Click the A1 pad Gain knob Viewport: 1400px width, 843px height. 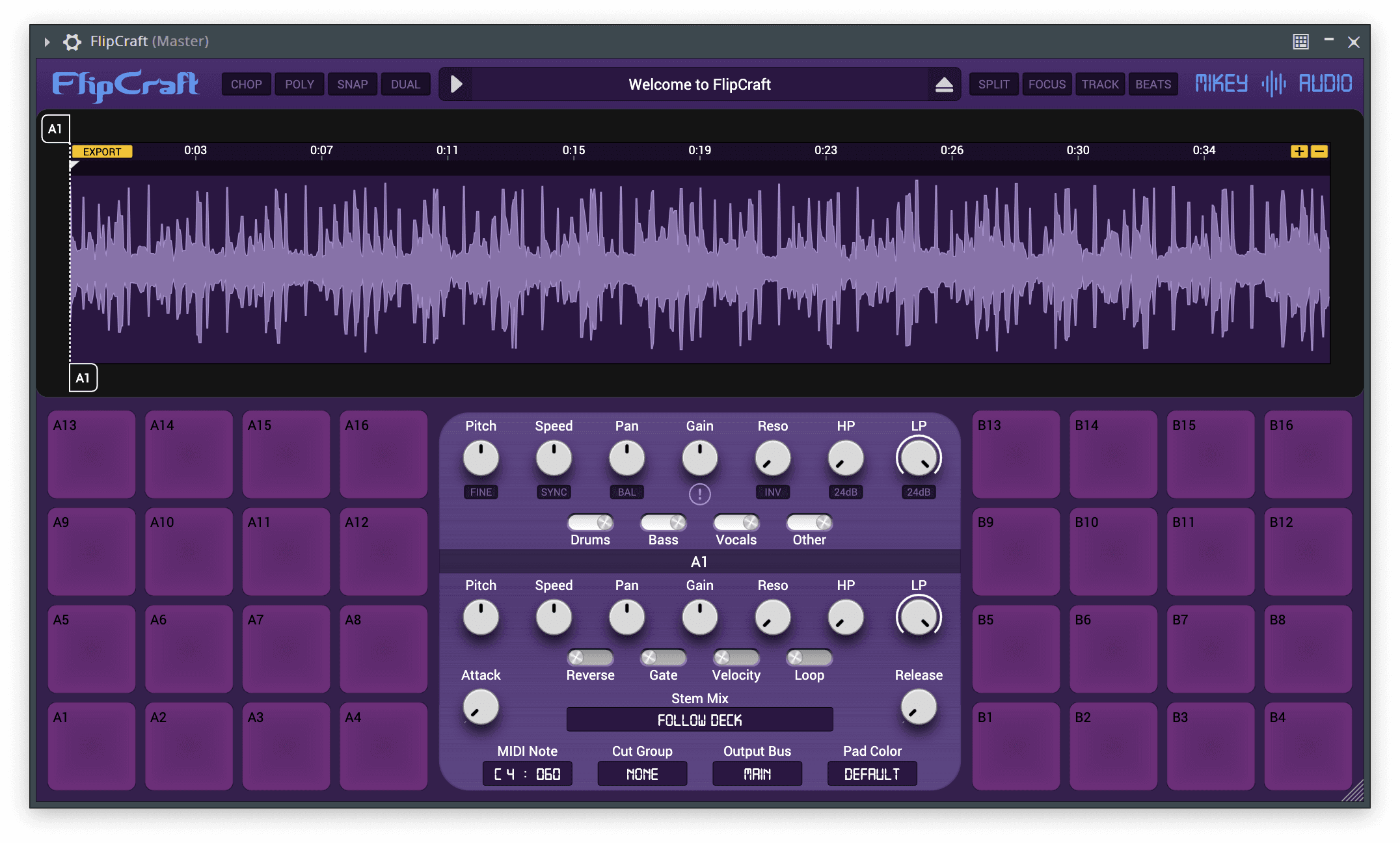pos(700,618)
